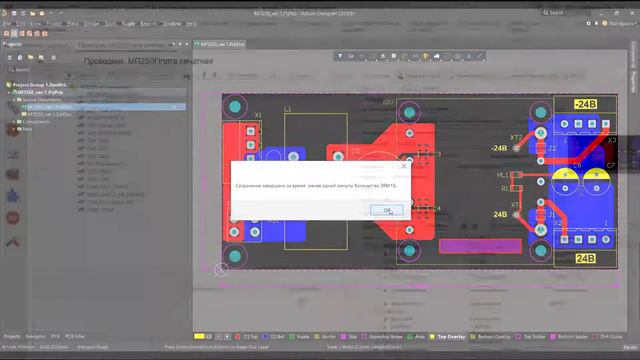Screen dimensions: 640x360
Task: Select the interactive routing tool in Active Bar
Action: (404, 56)
